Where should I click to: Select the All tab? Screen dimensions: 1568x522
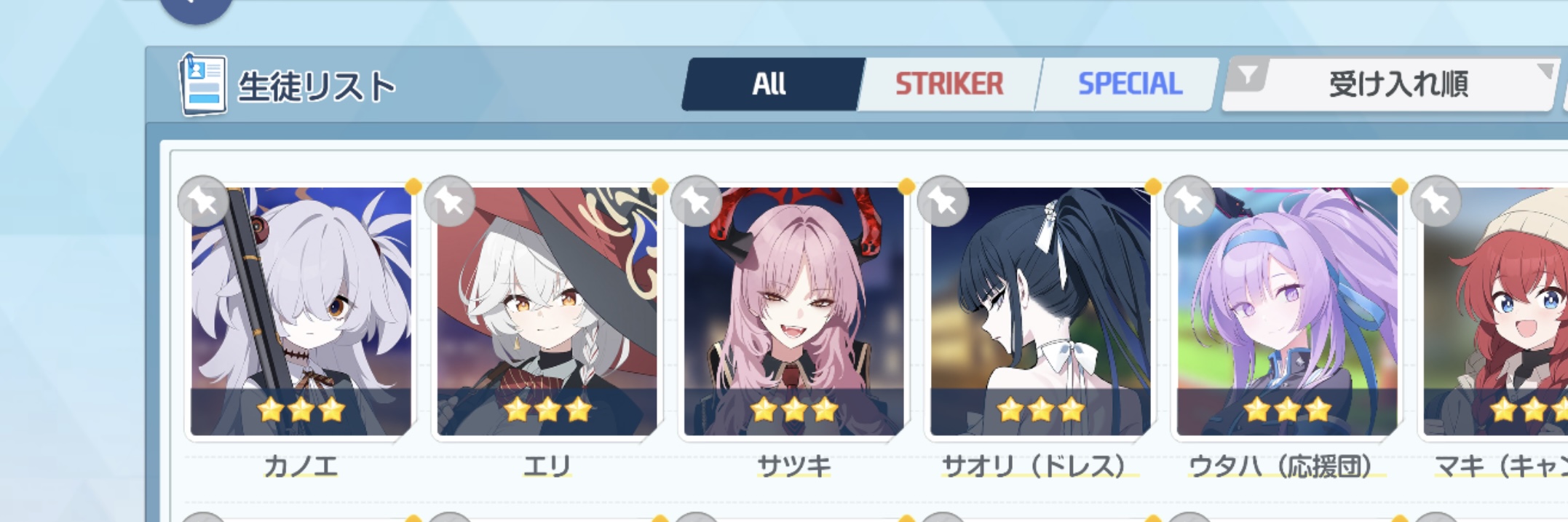pos(770,84)
